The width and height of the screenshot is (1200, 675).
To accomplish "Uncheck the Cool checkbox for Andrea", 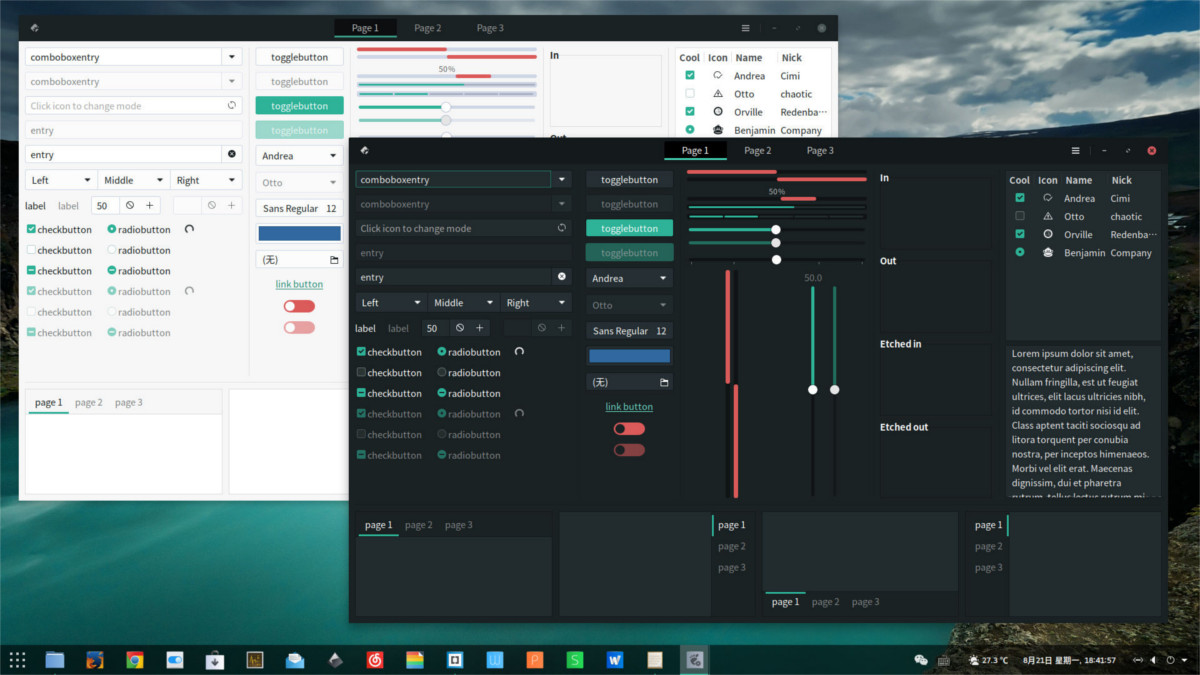I will pyautogui.click(x=1019, y=197).
